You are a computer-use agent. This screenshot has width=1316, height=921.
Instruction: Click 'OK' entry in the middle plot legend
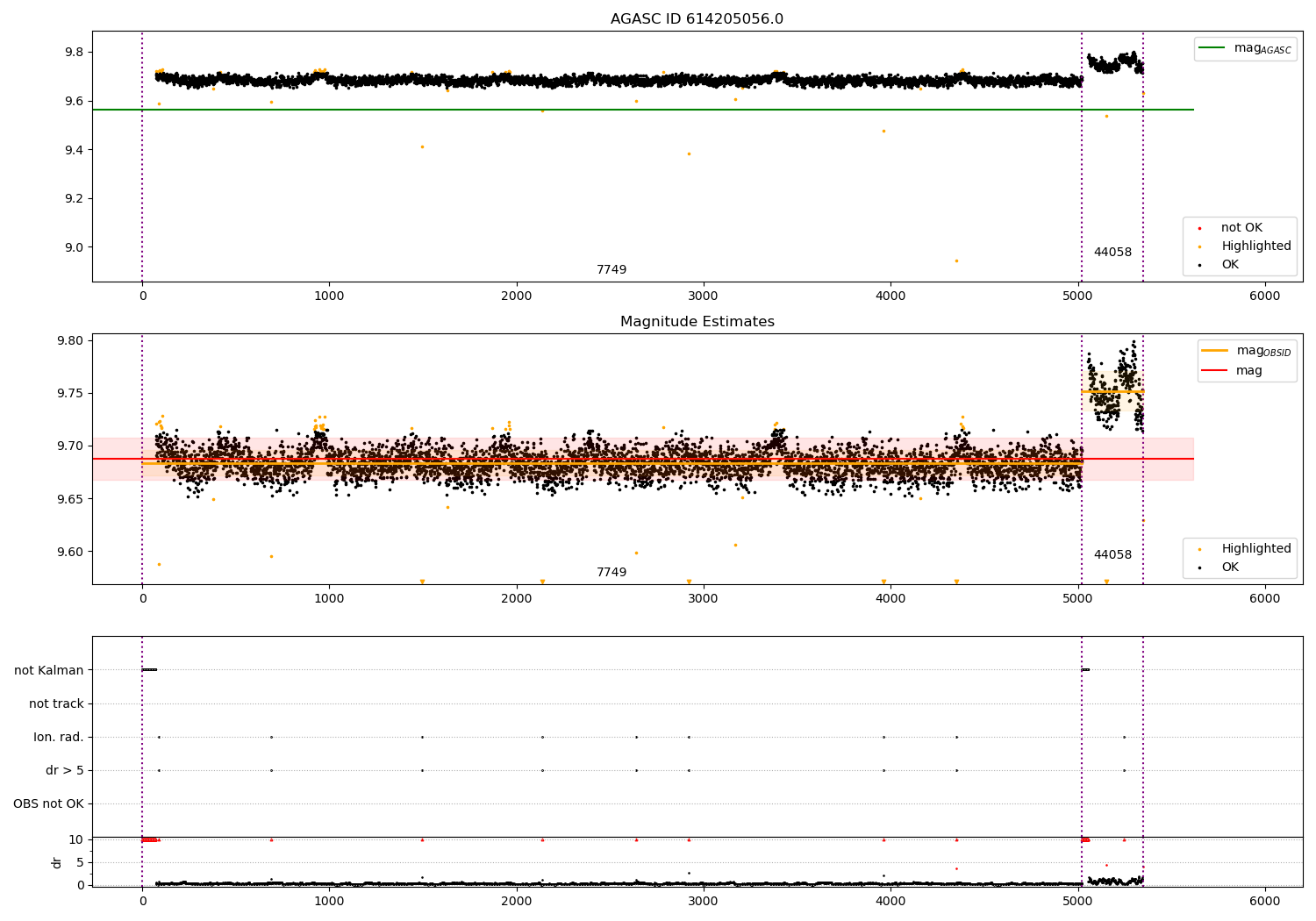pos(1219,568)
